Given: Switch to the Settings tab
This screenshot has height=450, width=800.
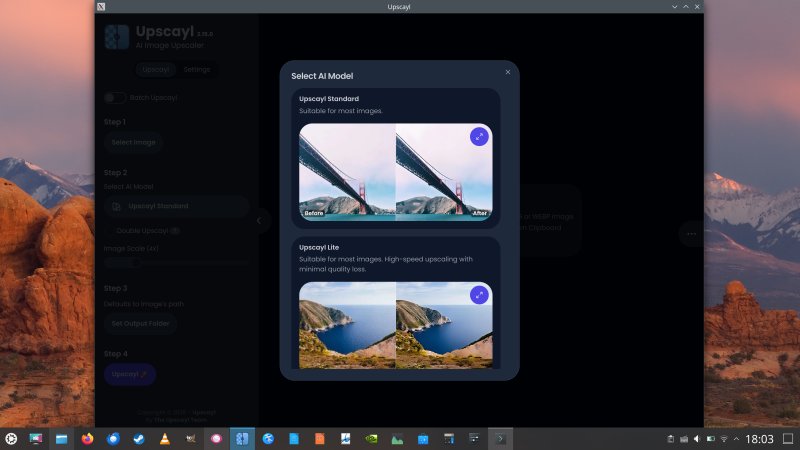Looking at the screenshot, I should (197, 69).
